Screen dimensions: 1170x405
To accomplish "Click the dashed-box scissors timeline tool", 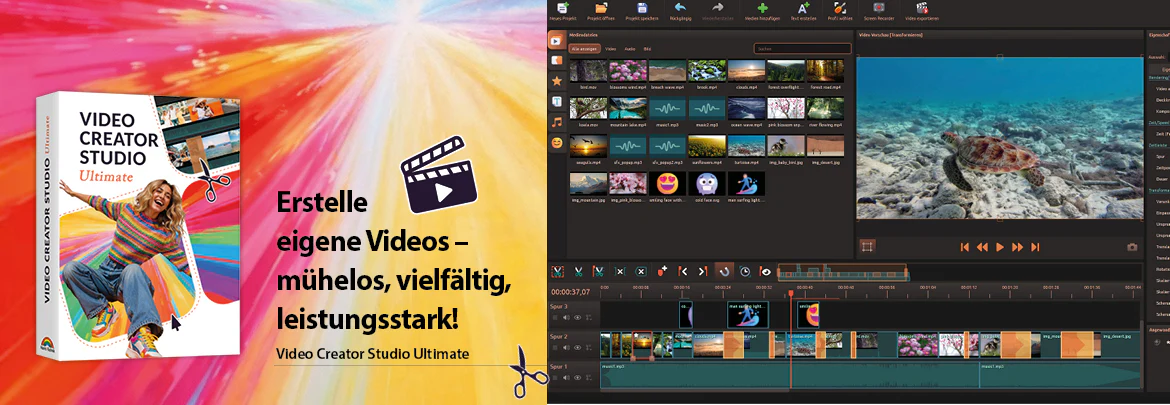I will [557, 271].
